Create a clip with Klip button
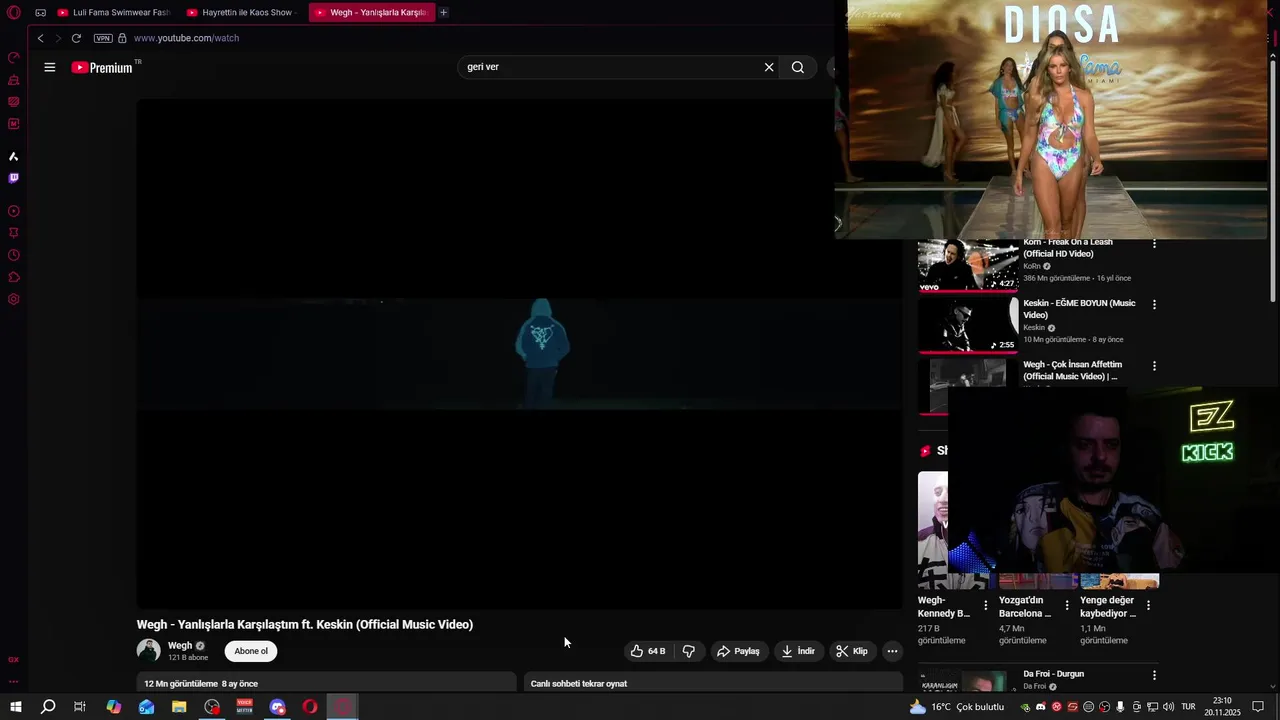 tap(852, 651)
